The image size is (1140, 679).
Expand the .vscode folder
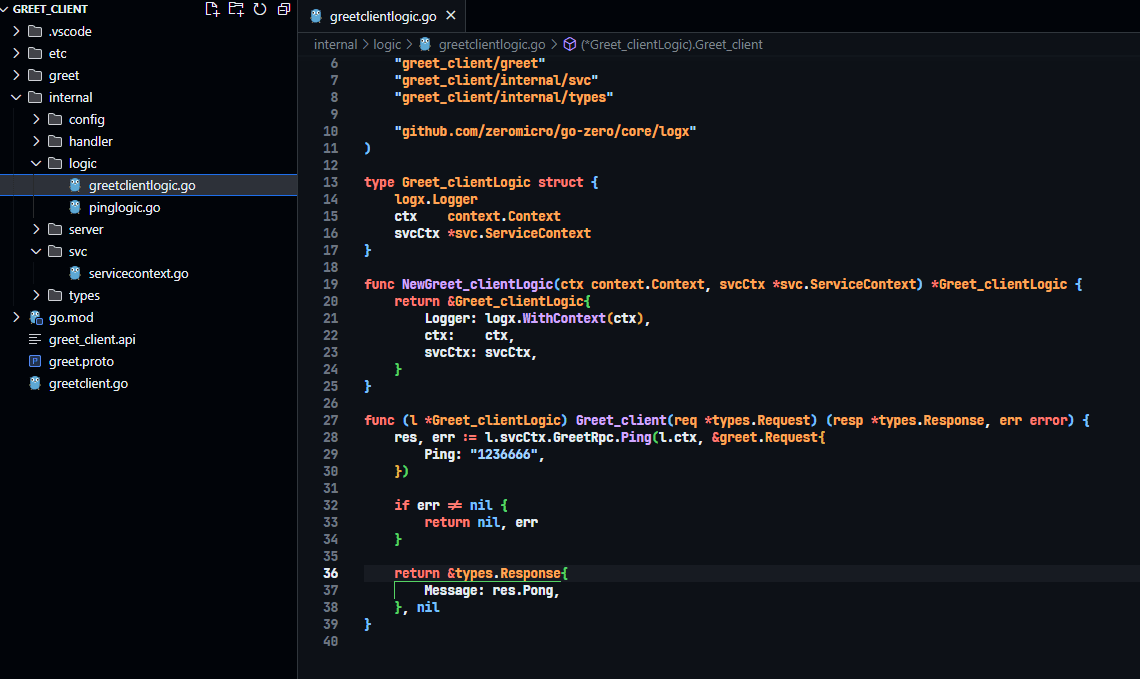pyautogui.click(x=16, y=31)
